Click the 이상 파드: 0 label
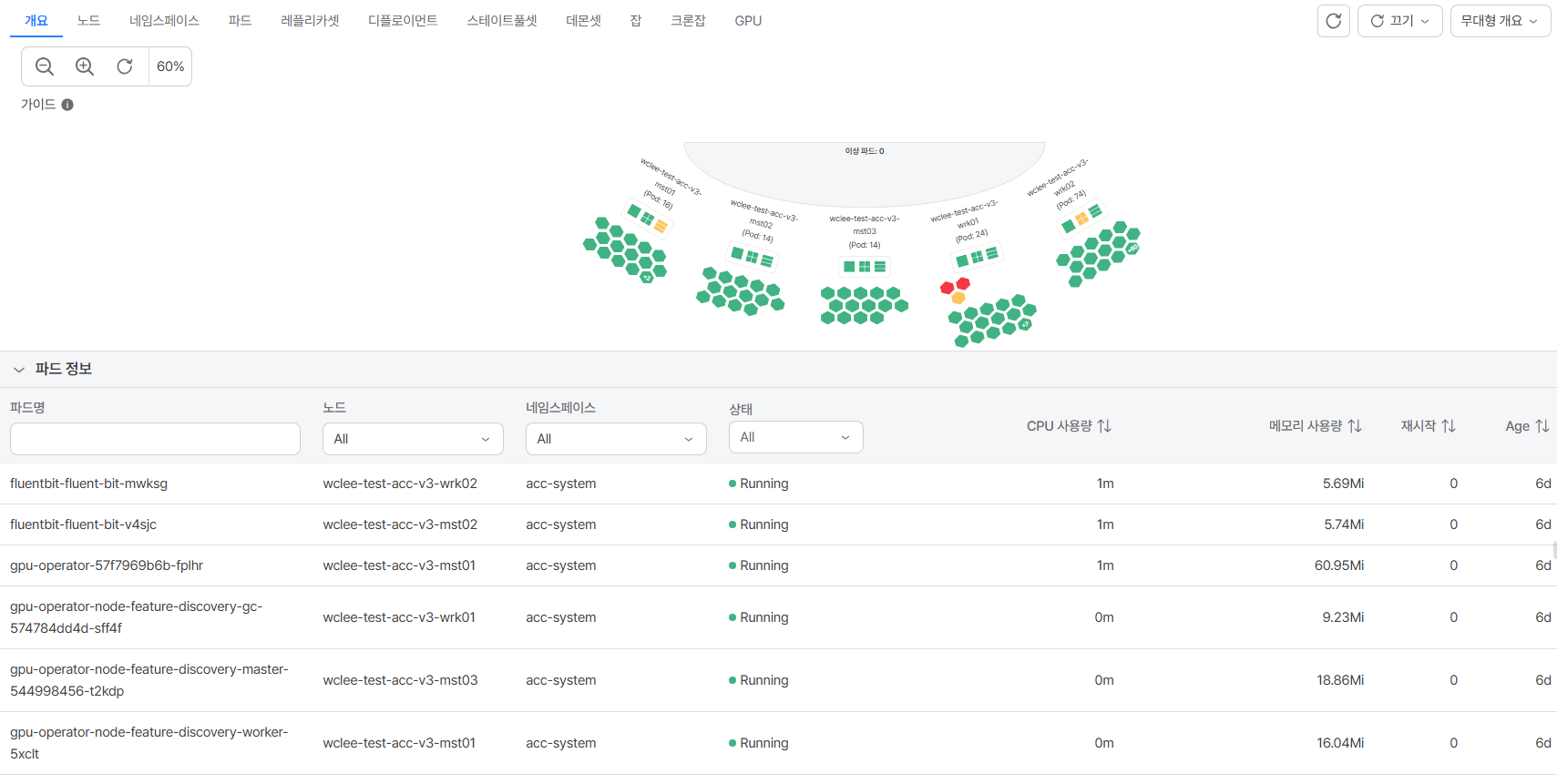Image resolution: width=1557 pixels, height=784 pixels. point(865,151)
